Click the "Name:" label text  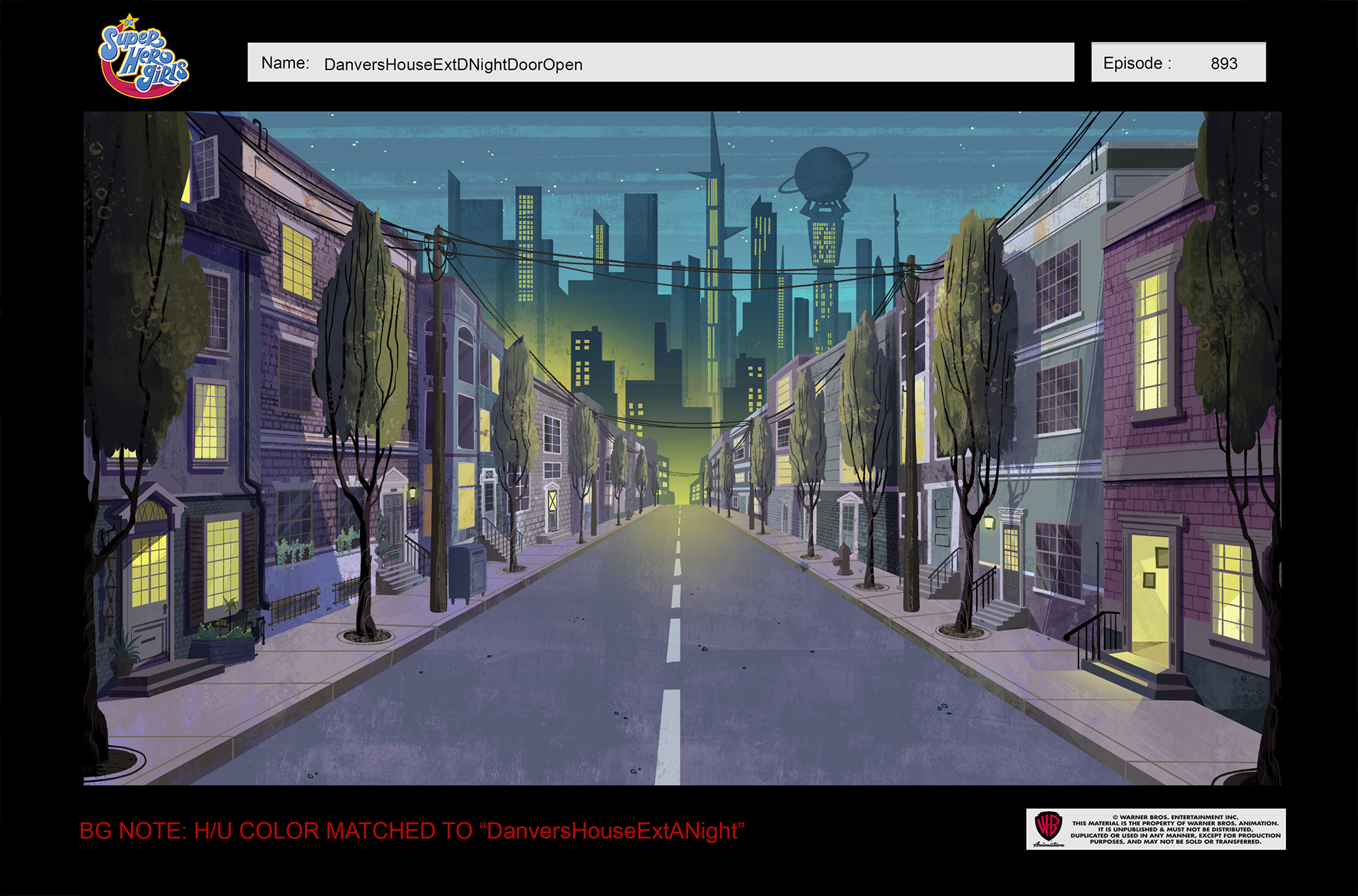tap(285, 63)
